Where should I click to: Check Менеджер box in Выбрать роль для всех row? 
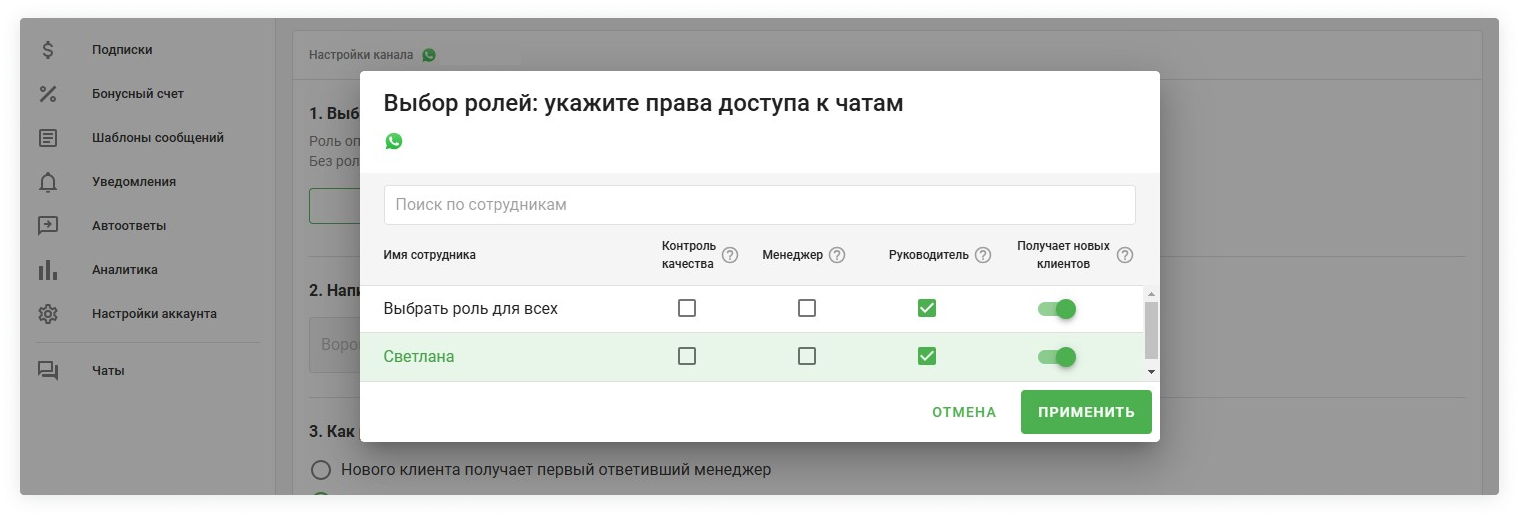pos(807,308)
